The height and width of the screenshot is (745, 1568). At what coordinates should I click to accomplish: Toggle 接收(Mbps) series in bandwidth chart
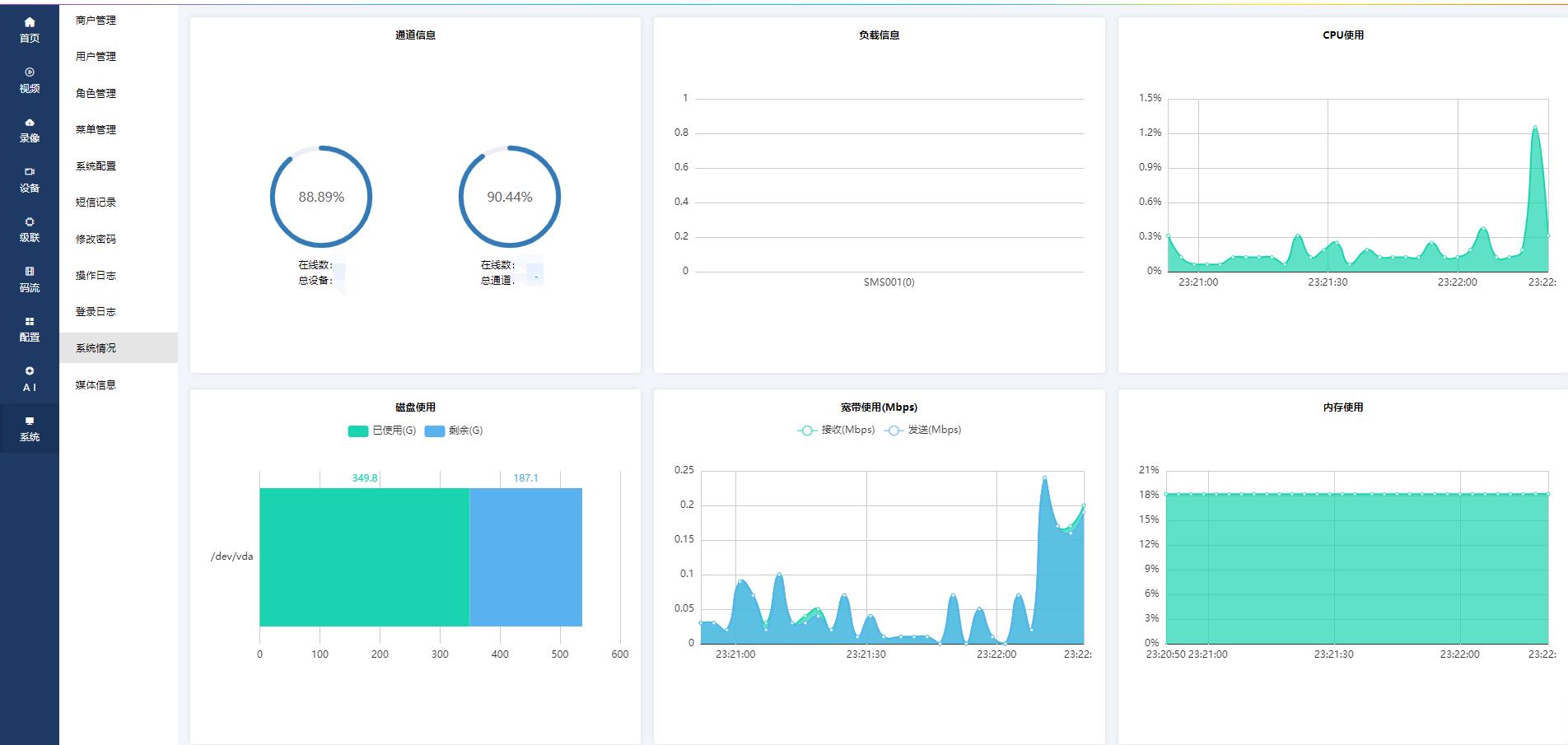point(836,430)
